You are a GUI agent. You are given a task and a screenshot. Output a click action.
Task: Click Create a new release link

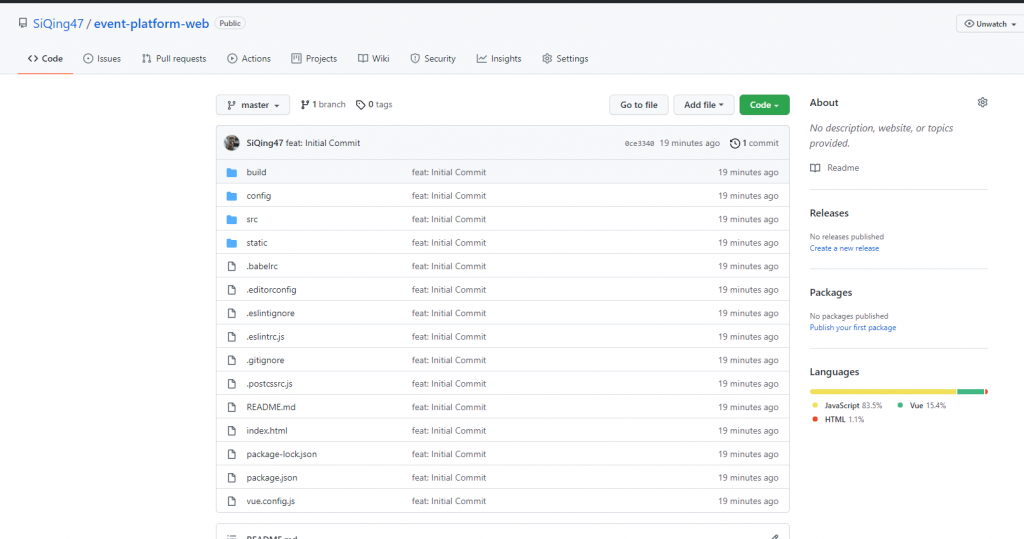pyautogui.click(x=844, y=248)
